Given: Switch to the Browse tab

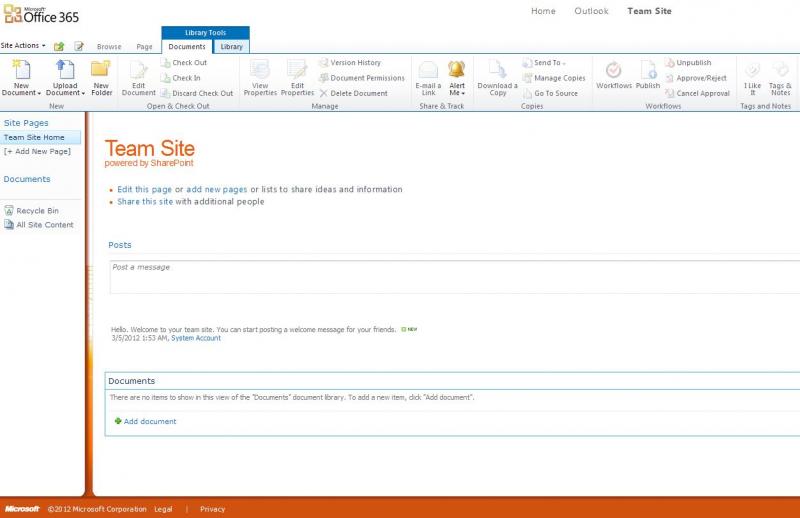Looking at the screenshot, I should pos(109,46).
